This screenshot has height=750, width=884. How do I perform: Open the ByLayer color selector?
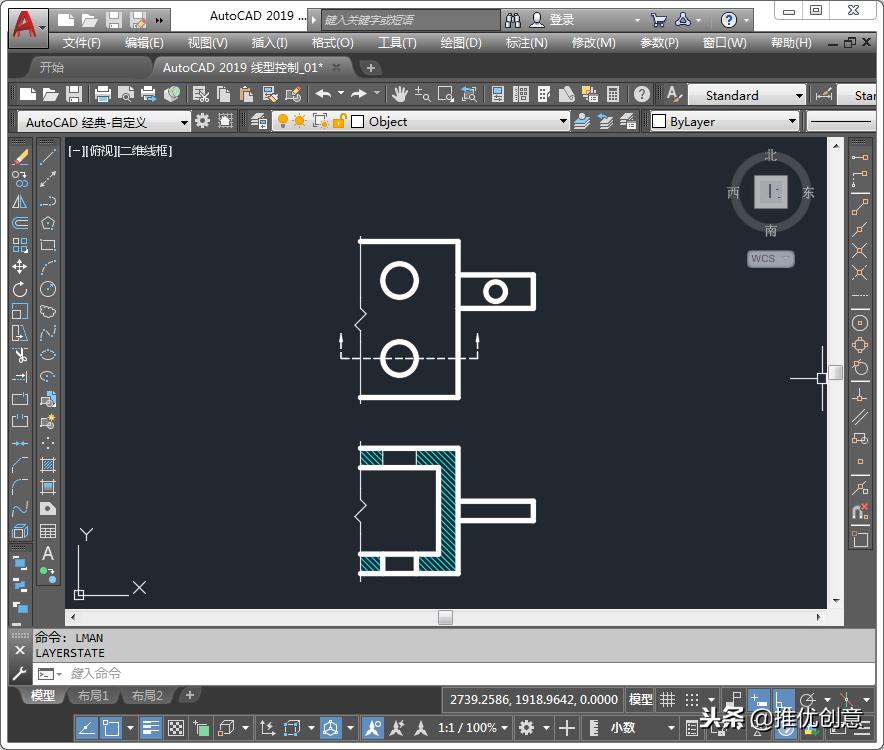(724, 120)
